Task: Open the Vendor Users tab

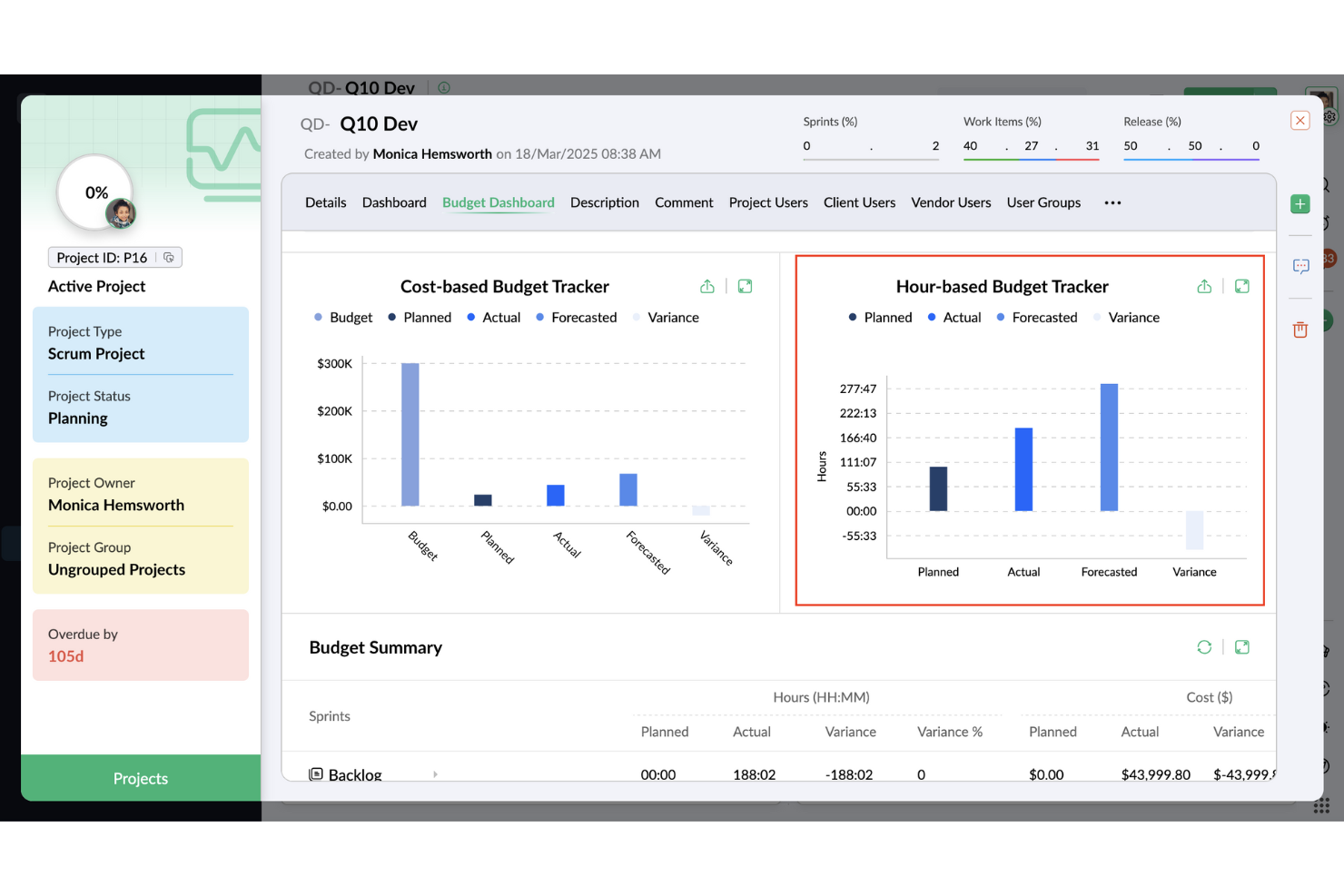Action: tap(951, 202)
